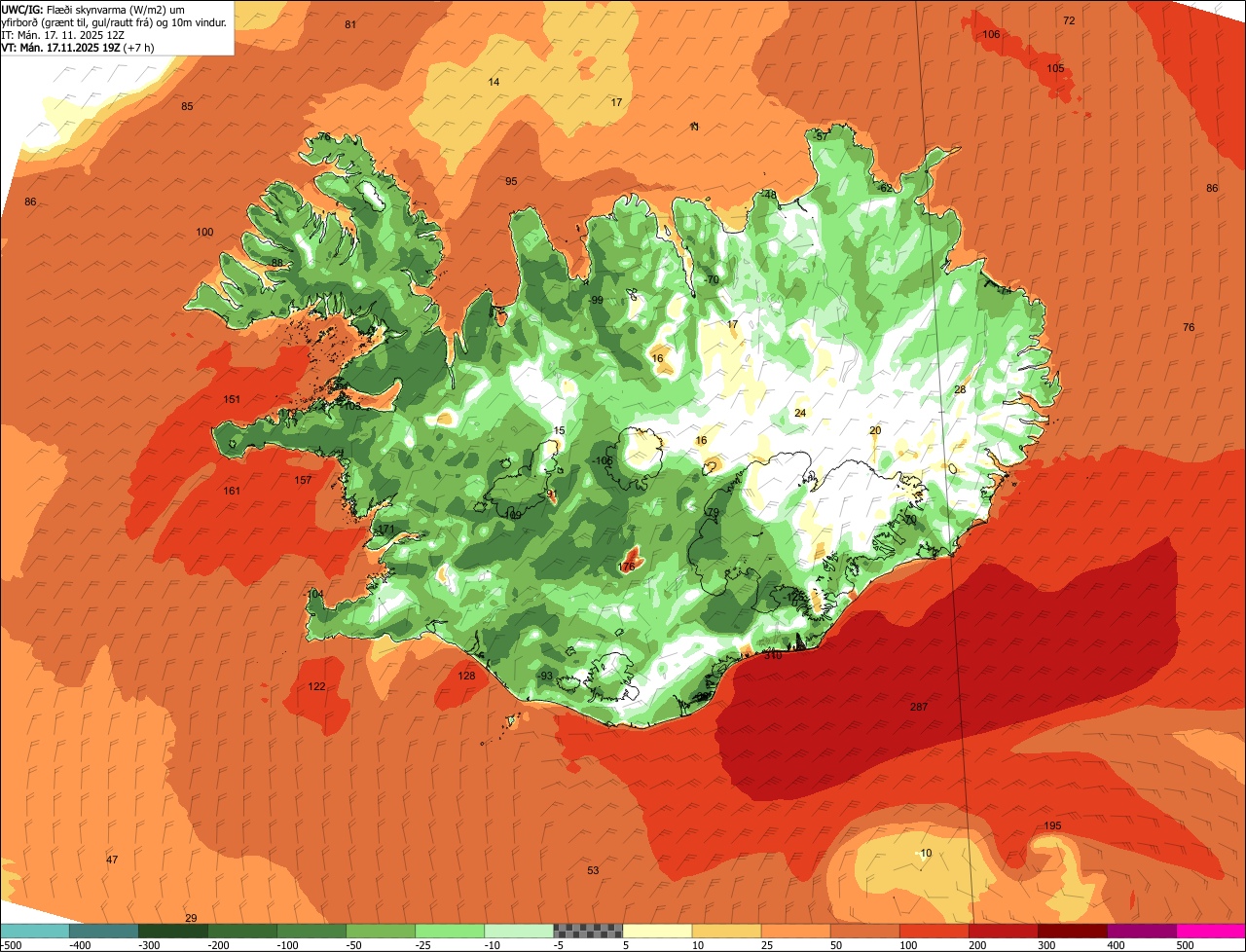The width and height of the screenshot is (1246, 952).
Task: Click the map value 310 on the south coast
Action: [773, 655]
